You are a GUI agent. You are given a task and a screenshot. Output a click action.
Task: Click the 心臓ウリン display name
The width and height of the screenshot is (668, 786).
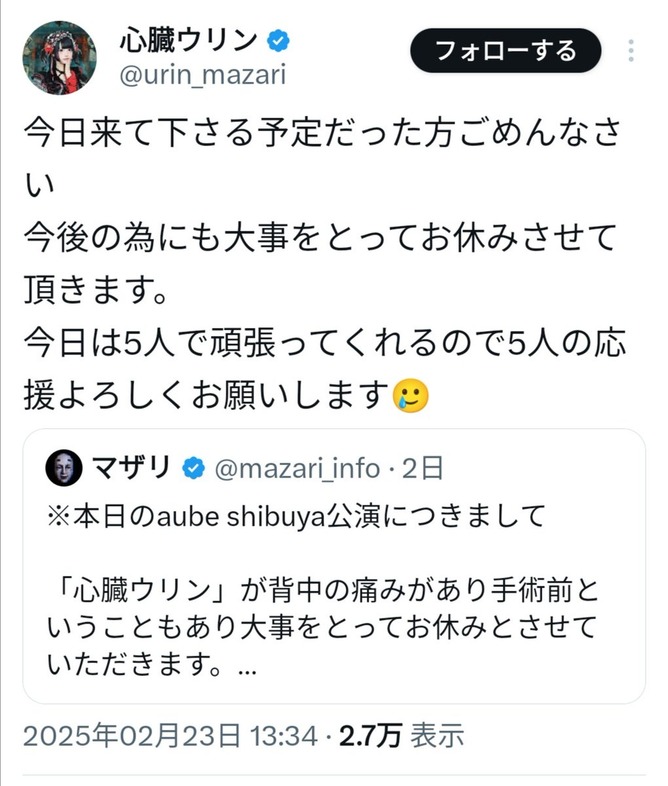point(189,40)
